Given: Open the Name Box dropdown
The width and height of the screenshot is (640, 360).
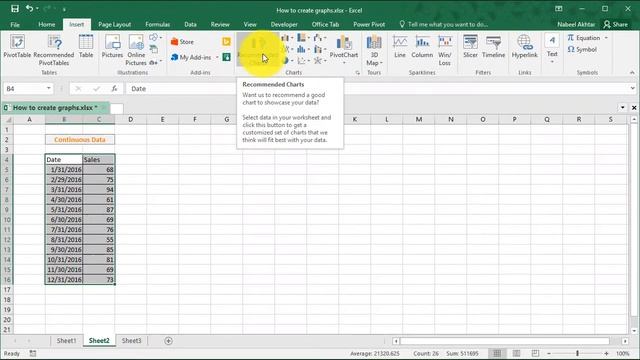Looking at the screenshot, I should coord(49,89).
